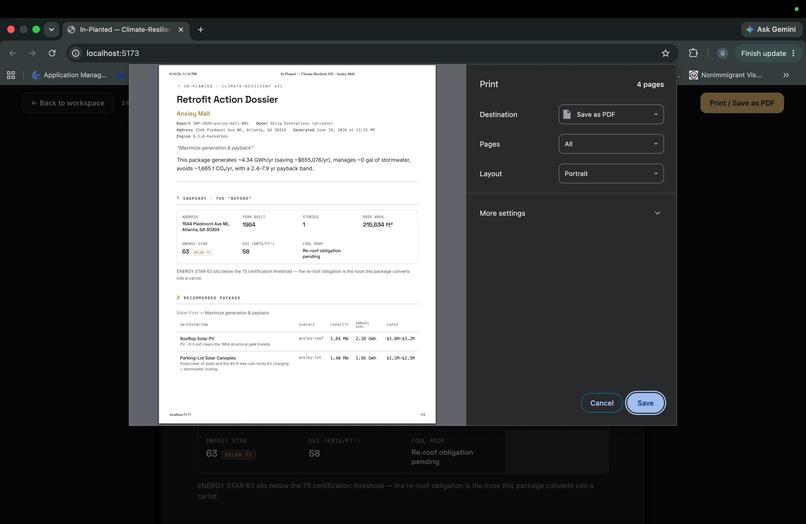This screenshot has height=524, width=806.
Task: Open the Destination Save as PDF dropdown
Action: click(x=611, y=114)
